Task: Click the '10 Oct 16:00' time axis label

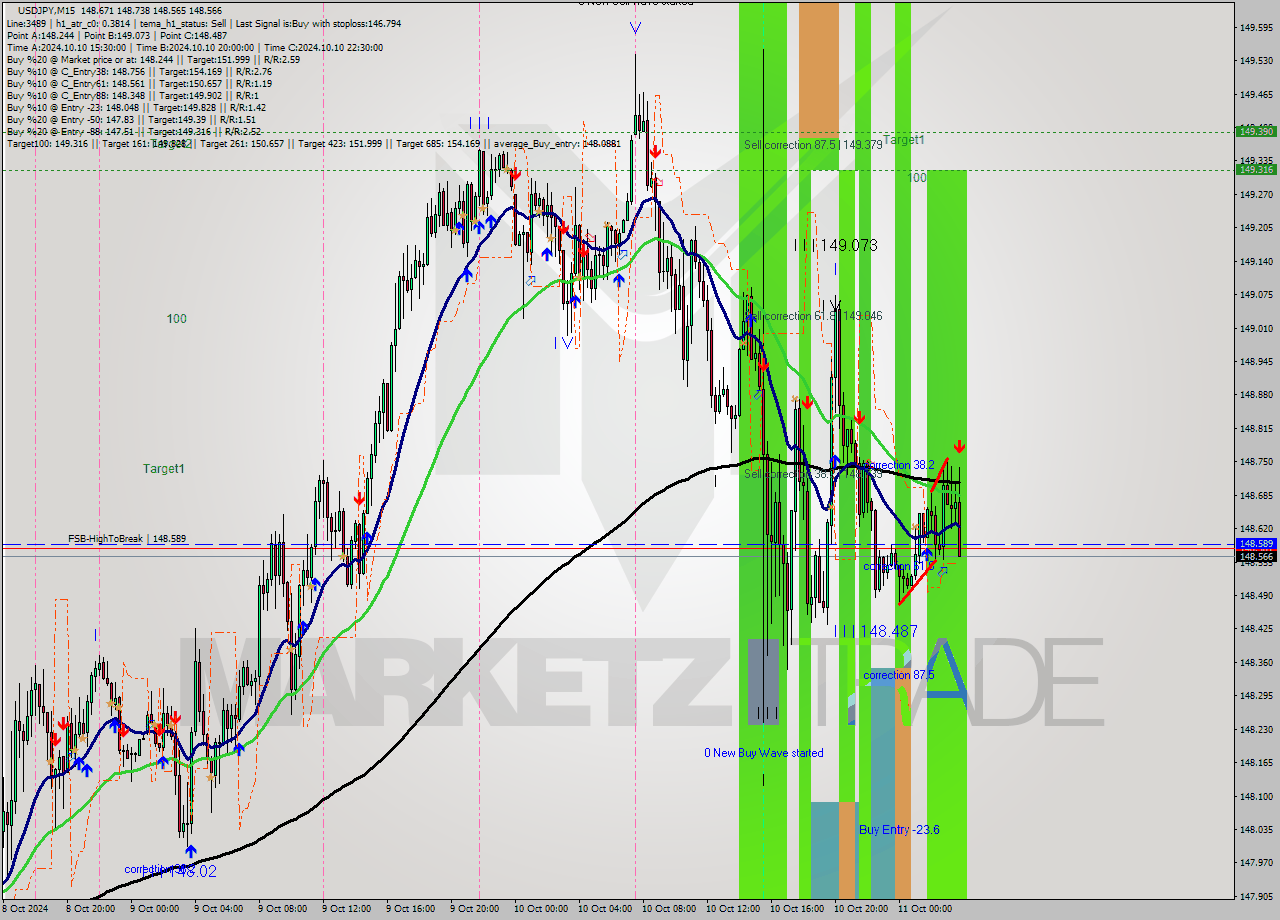Action: (797, 909)
